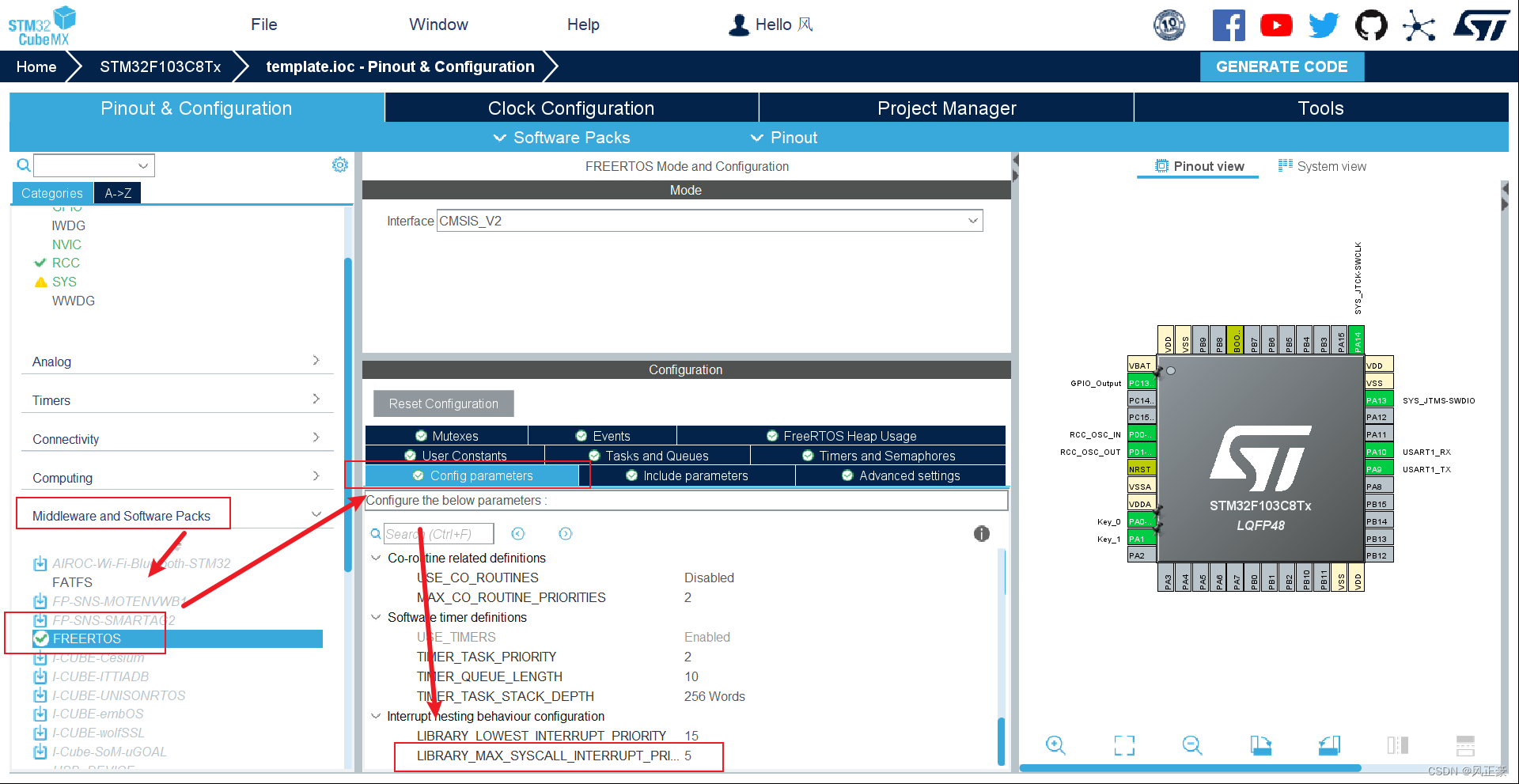Image resolution: width=1519 pixels, height=784 pixels.
Task: Open the Software Packs dropdown menu
Action: (563, 138)
